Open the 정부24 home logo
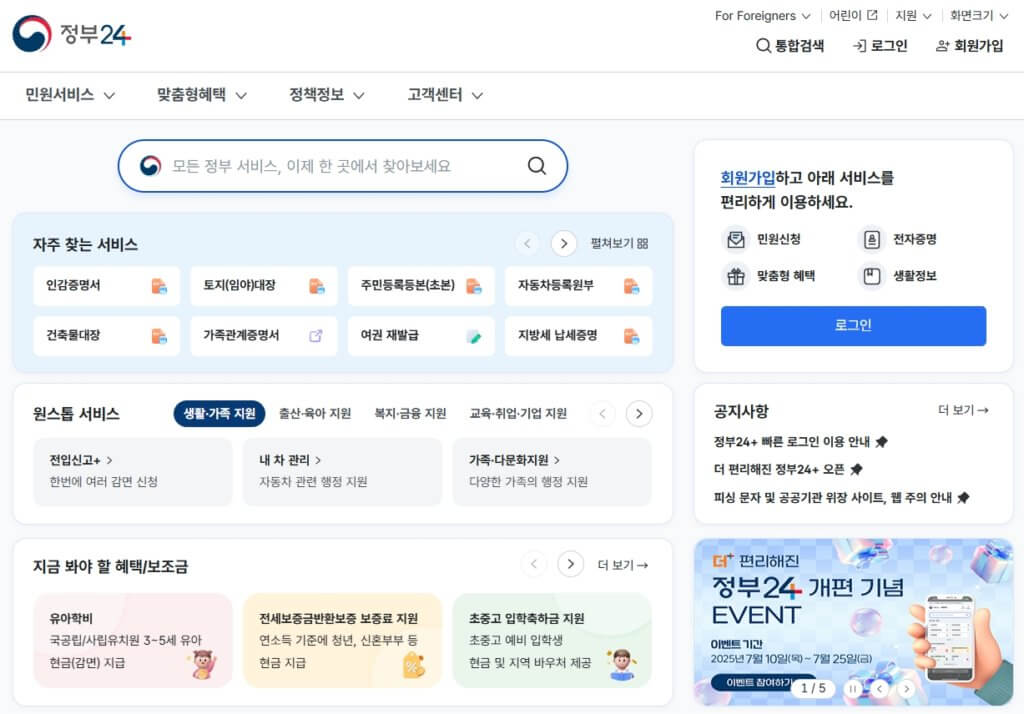1024x714 pixels. coord(72,33)
